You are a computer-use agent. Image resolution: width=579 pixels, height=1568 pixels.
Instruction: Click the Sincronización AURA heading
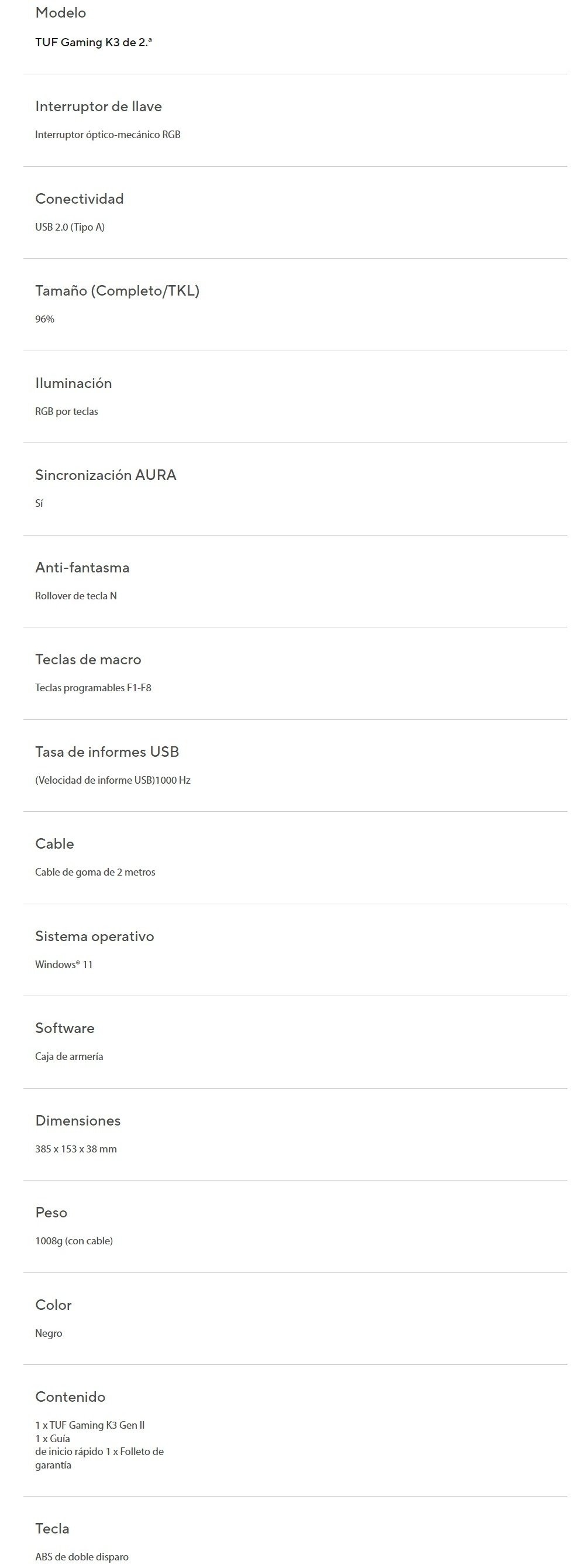point(106,475)
